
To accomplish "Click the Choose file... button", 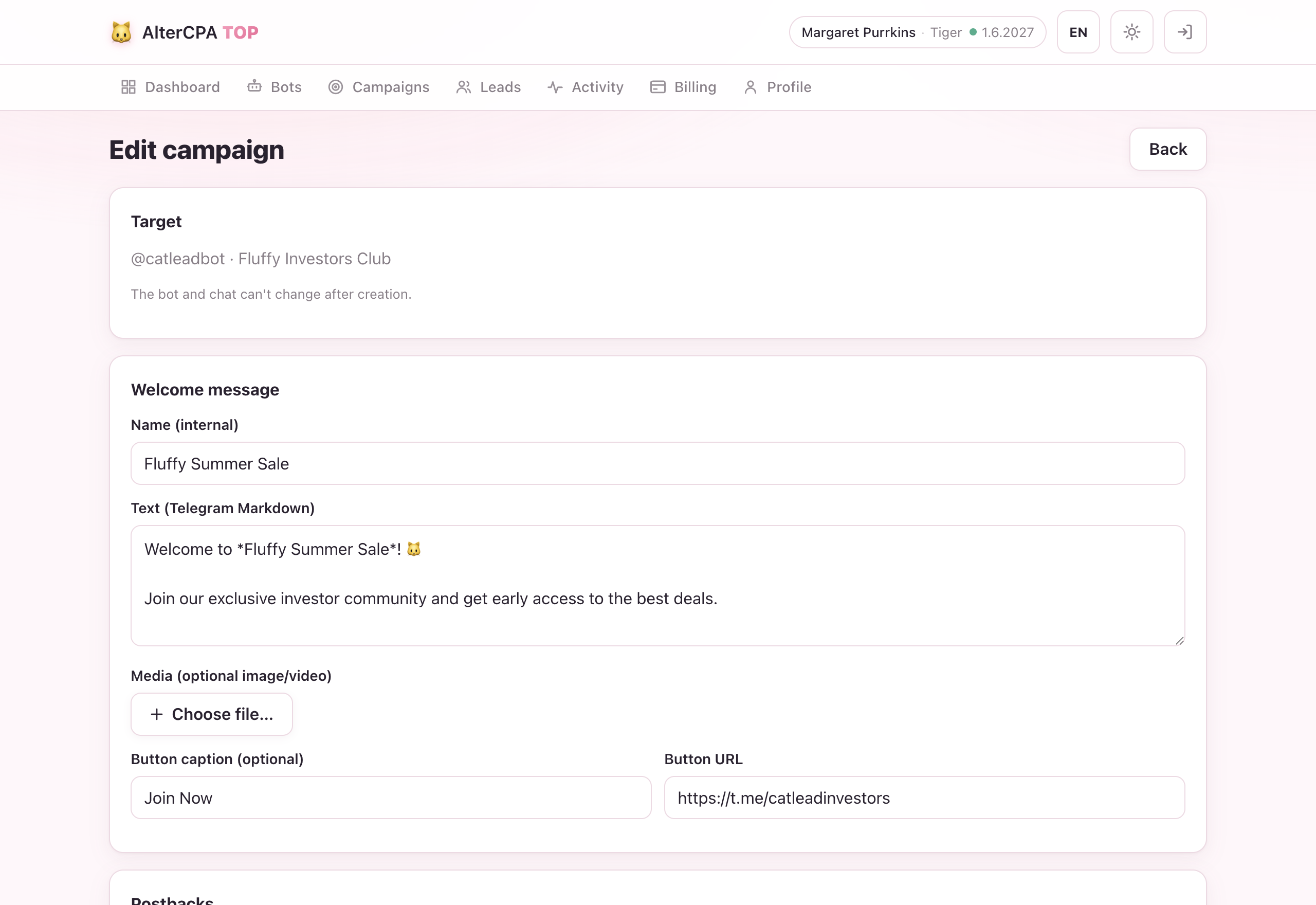I will pyautogui.click(x=211, y=714).
